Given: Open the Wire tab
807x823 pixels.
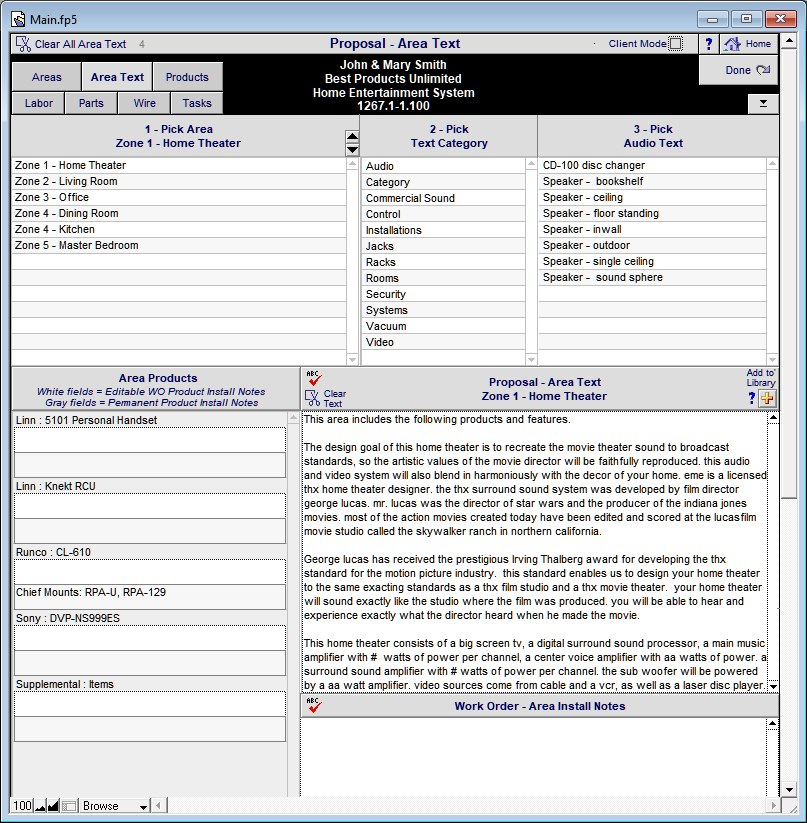Looking at the screenshot, I should 144,103.
